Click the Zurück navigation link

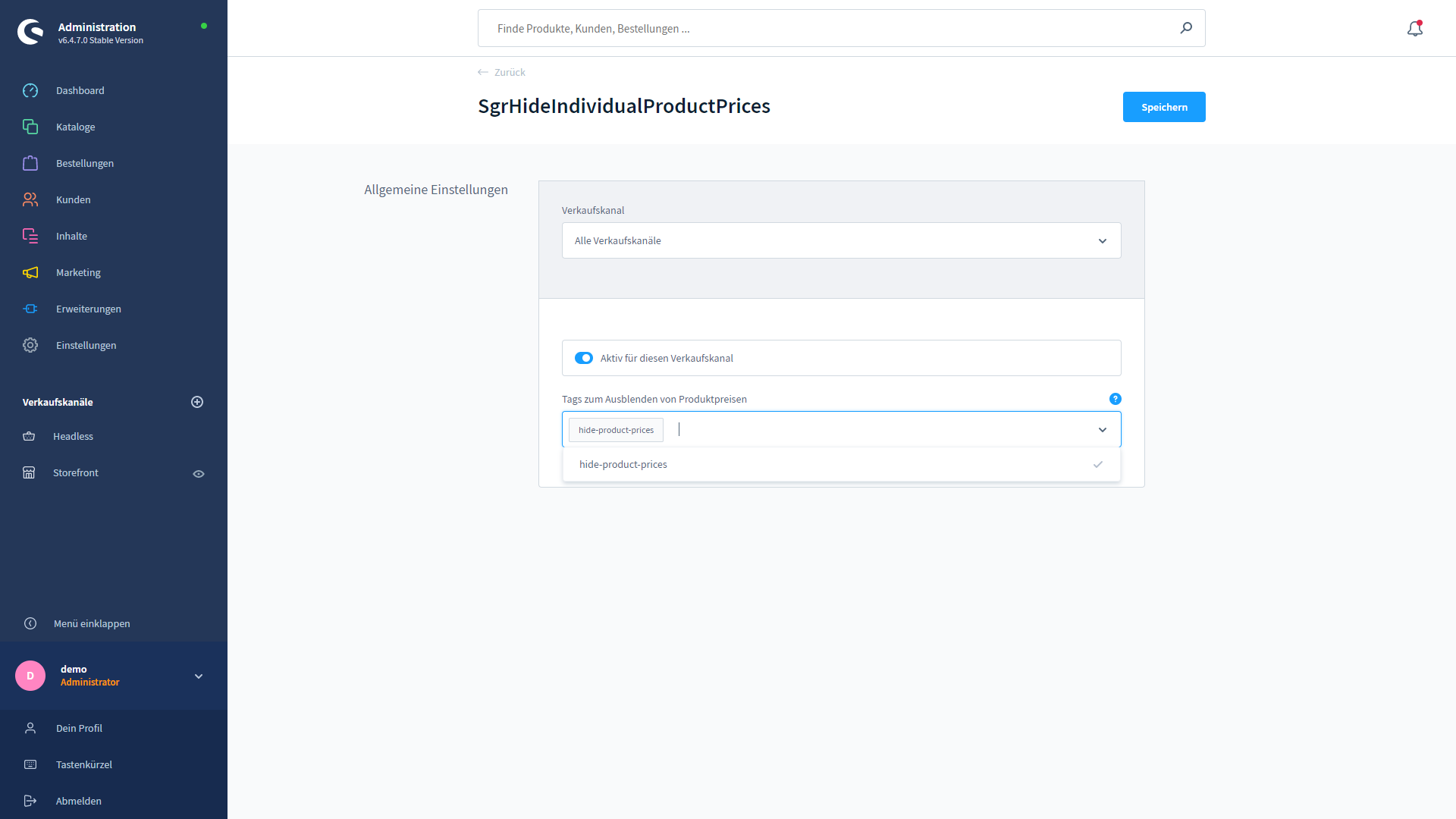click(509, 72)
